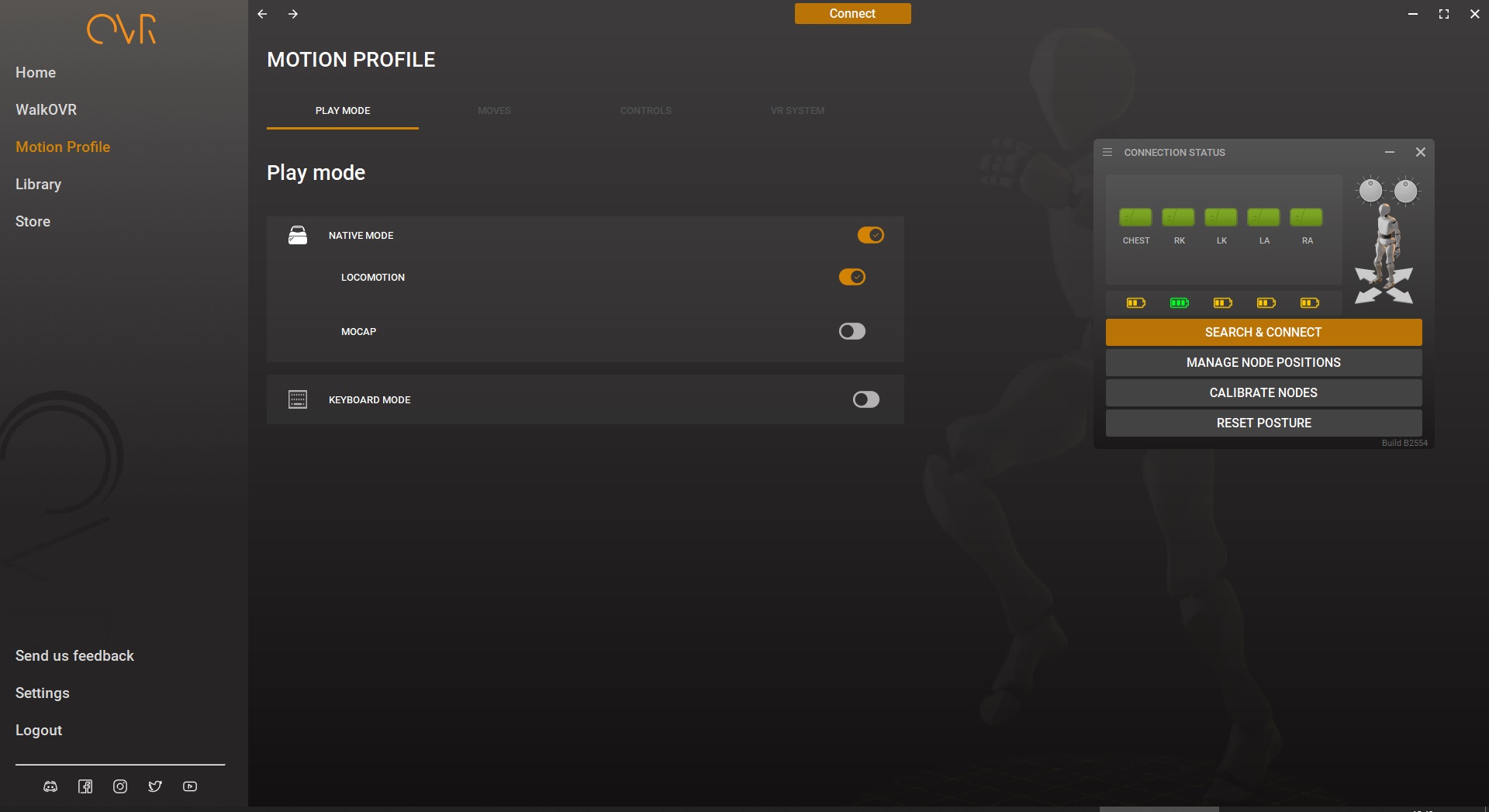
Task: Click the Calibrate Nodes button
Action: (1263, 392)
